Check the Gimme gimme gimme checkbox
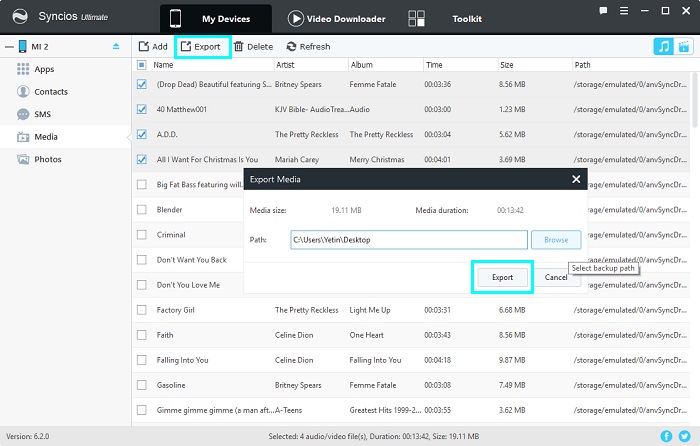The width and height of the screenshot is (700, 446). pos(142,409)
